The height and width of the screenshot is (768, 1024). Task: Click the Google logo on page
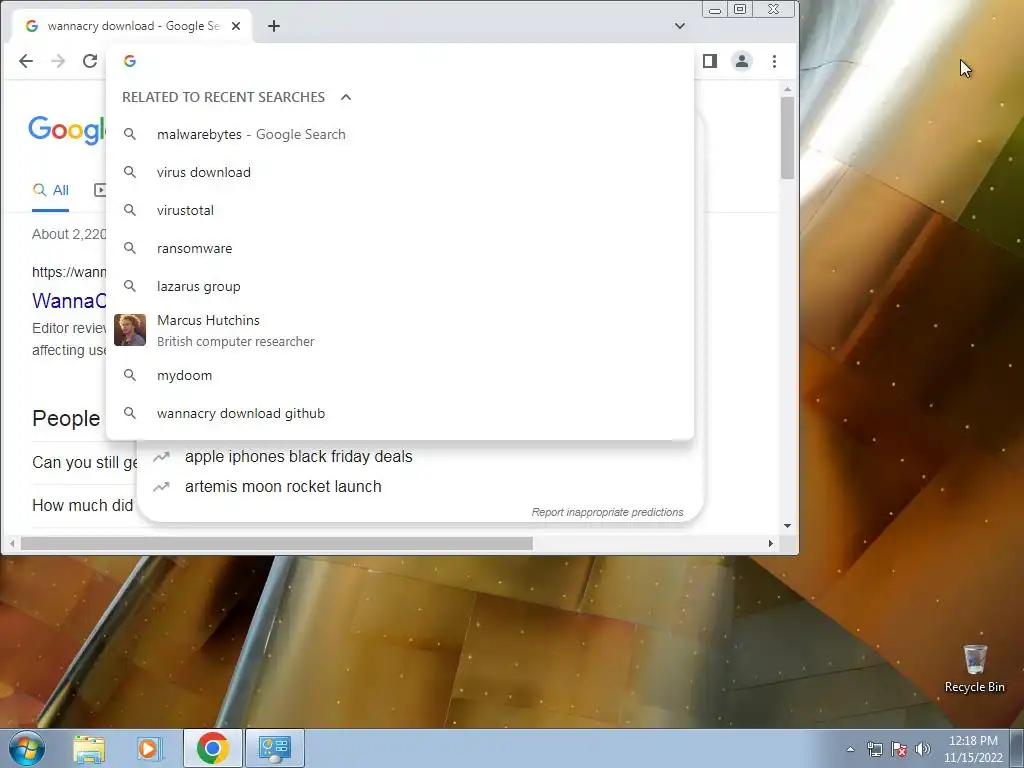67,129
